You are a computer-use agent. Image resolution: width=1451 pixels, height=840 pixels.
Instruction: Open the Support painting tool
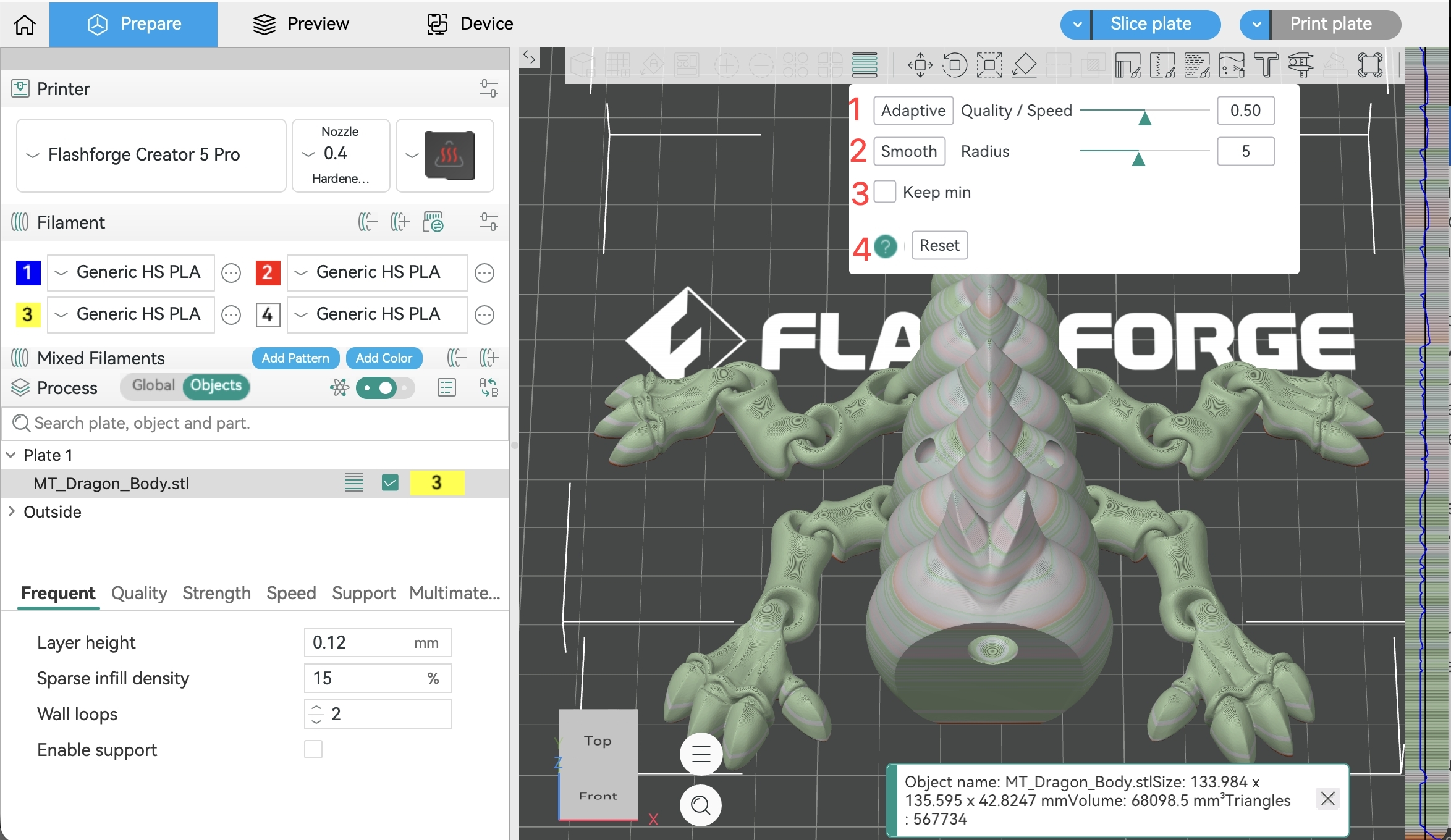pos(1128,65)
